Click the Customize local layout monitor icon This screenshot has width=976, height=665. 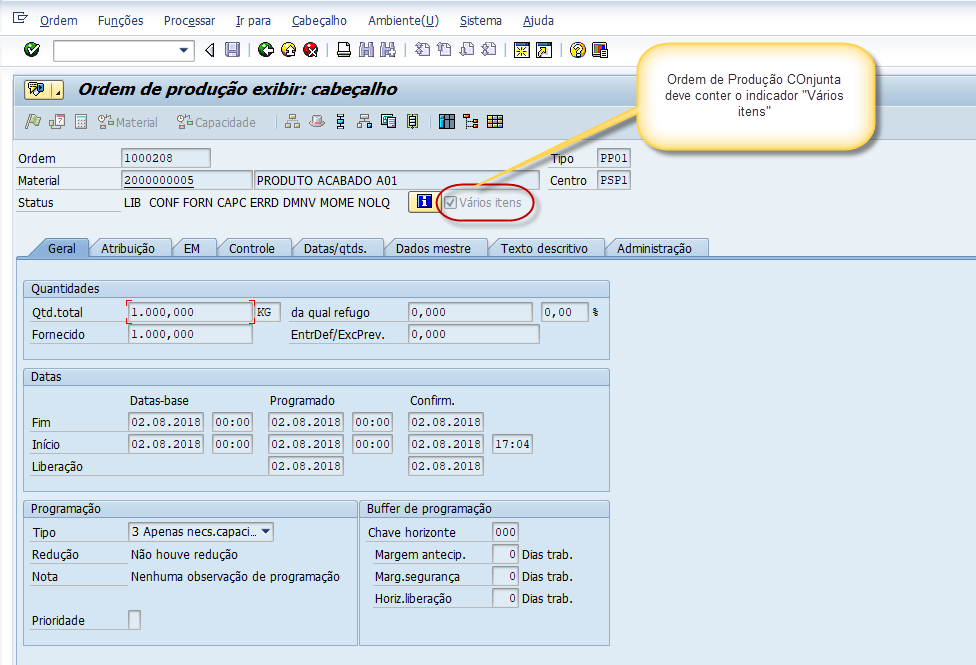click(600, 50)
